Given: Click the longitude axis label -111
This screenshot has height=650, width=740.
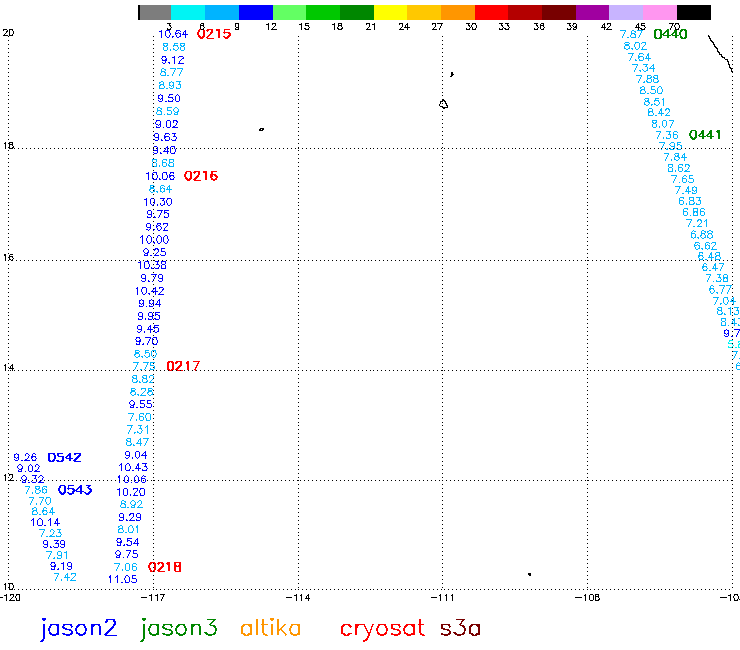Looking at the screenshot, I should pyautogui.click(x=443, y=598).
